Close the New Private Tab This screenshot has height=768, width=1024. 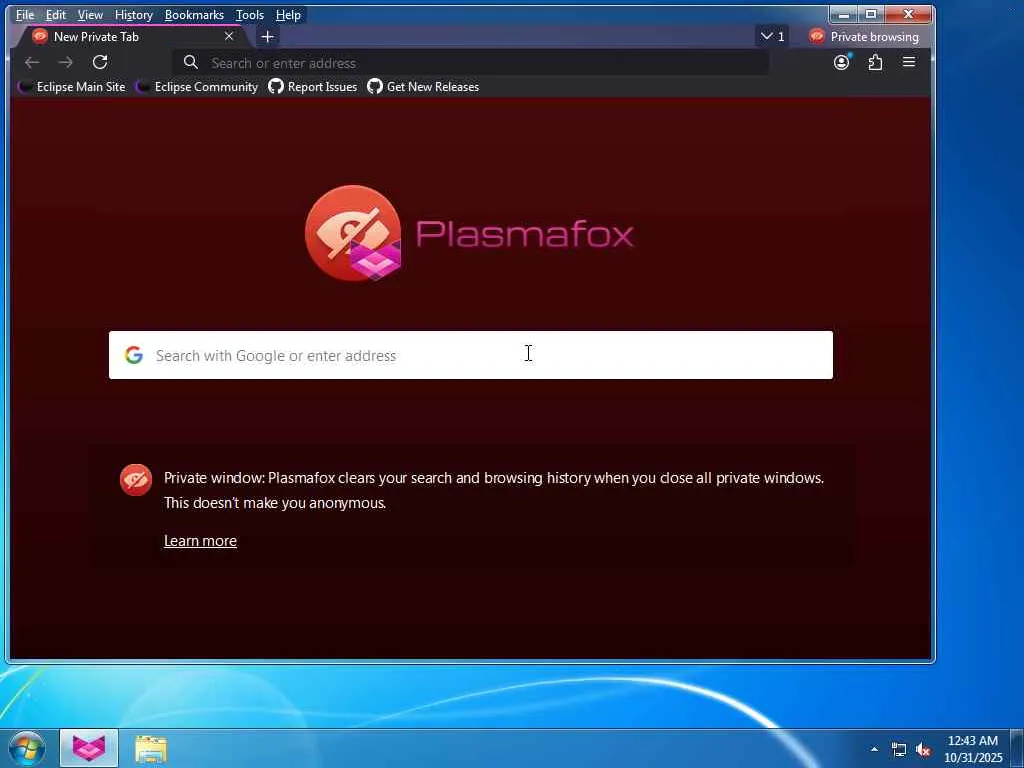[x=229, y=37]
